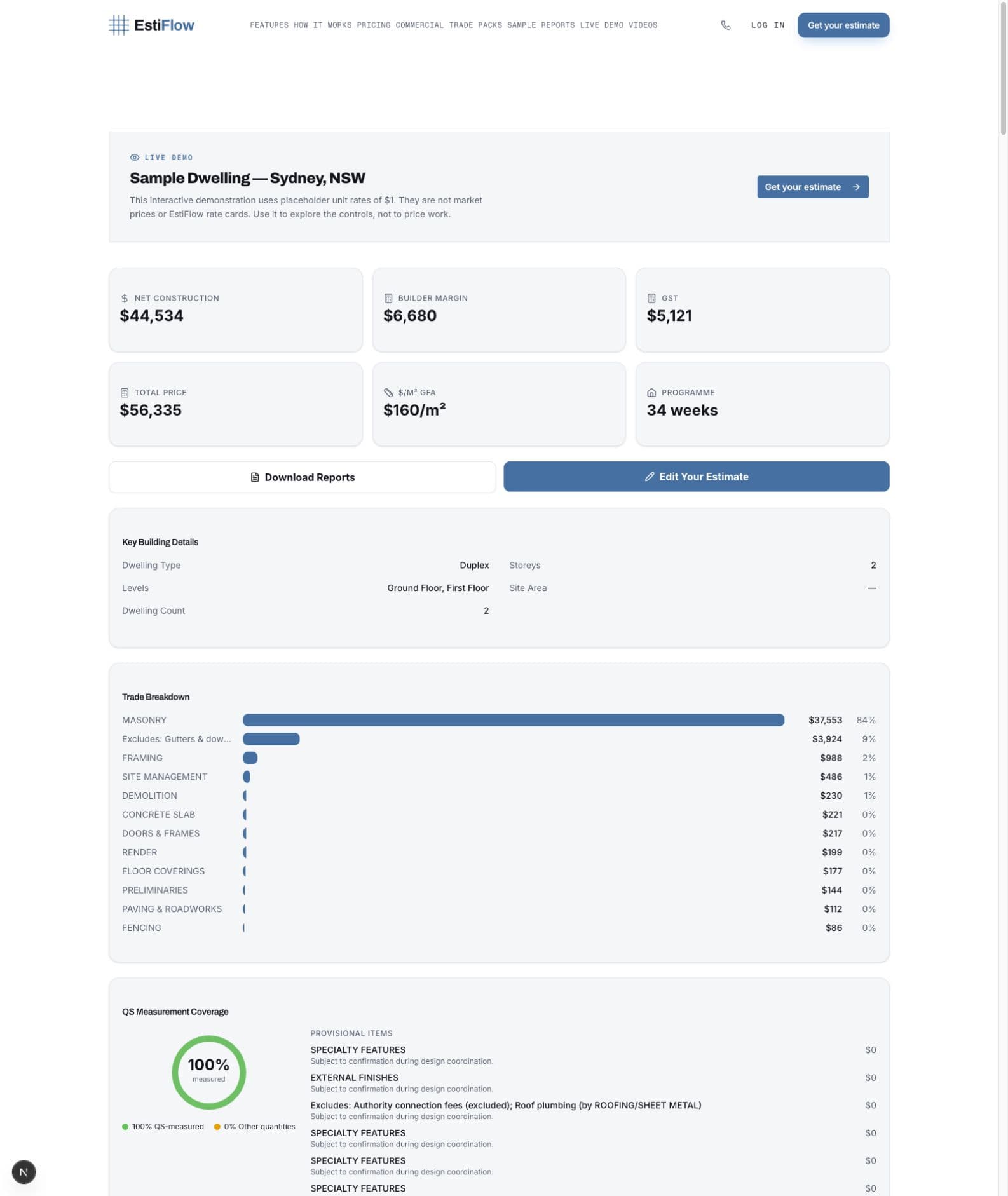Click the LOG IN link

pos(768,25)
